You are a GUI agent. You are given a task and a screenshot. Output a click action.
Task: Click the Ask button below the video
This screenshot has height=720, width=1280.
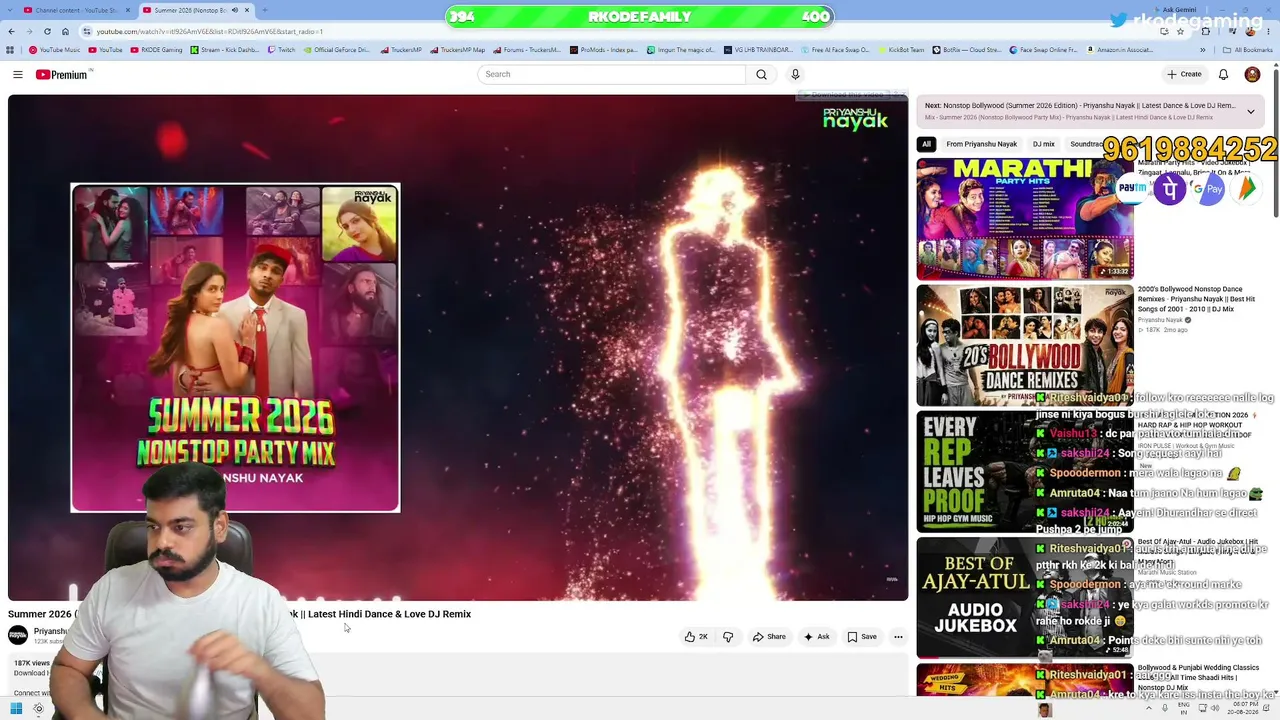tap(816, 637)
